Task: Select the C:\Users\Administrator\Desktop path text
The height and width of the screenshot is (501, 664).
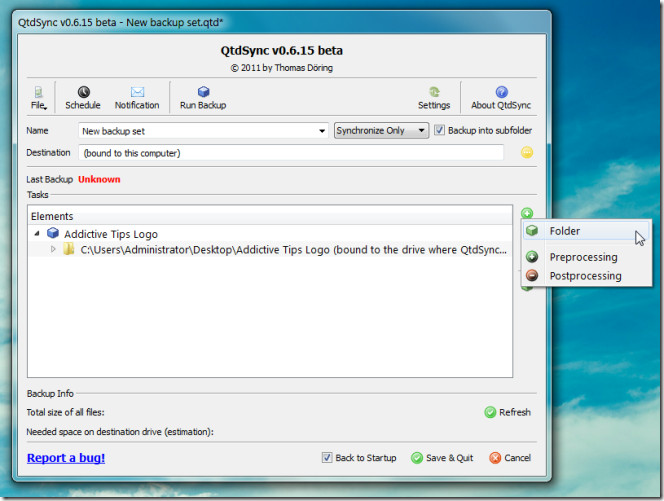Action: [293, 250]
